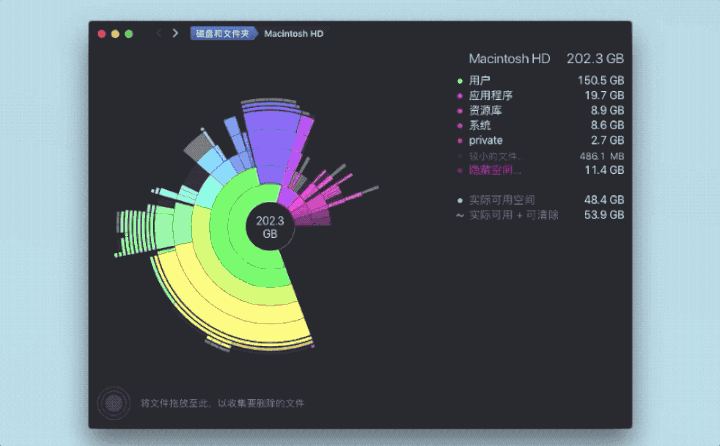Click the magenta dot beside 应用程序
This screenshot has width=720, height=446.
460,96
